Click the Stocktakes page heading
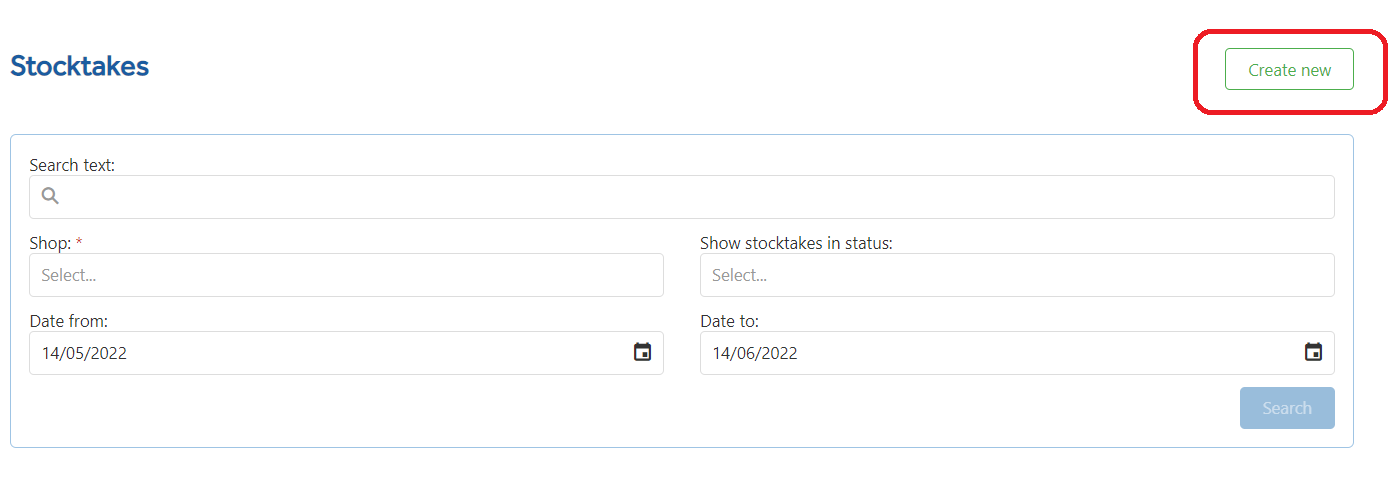The image size is (1397, 483). (x=79, y=66)
